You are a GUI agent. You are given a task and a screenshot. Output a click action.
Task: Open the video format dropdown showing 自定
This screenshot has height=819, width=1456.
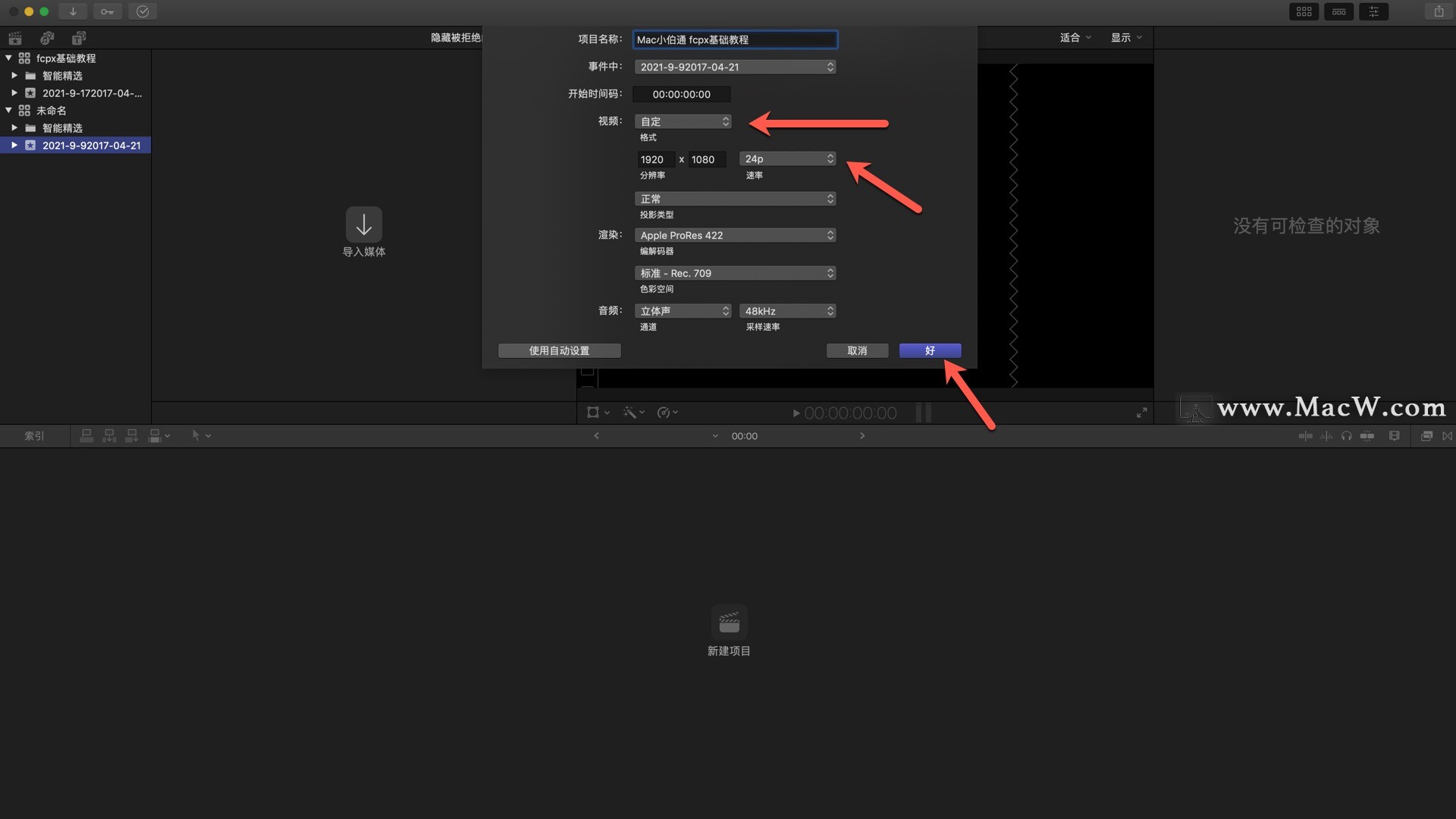click(682, 121)
